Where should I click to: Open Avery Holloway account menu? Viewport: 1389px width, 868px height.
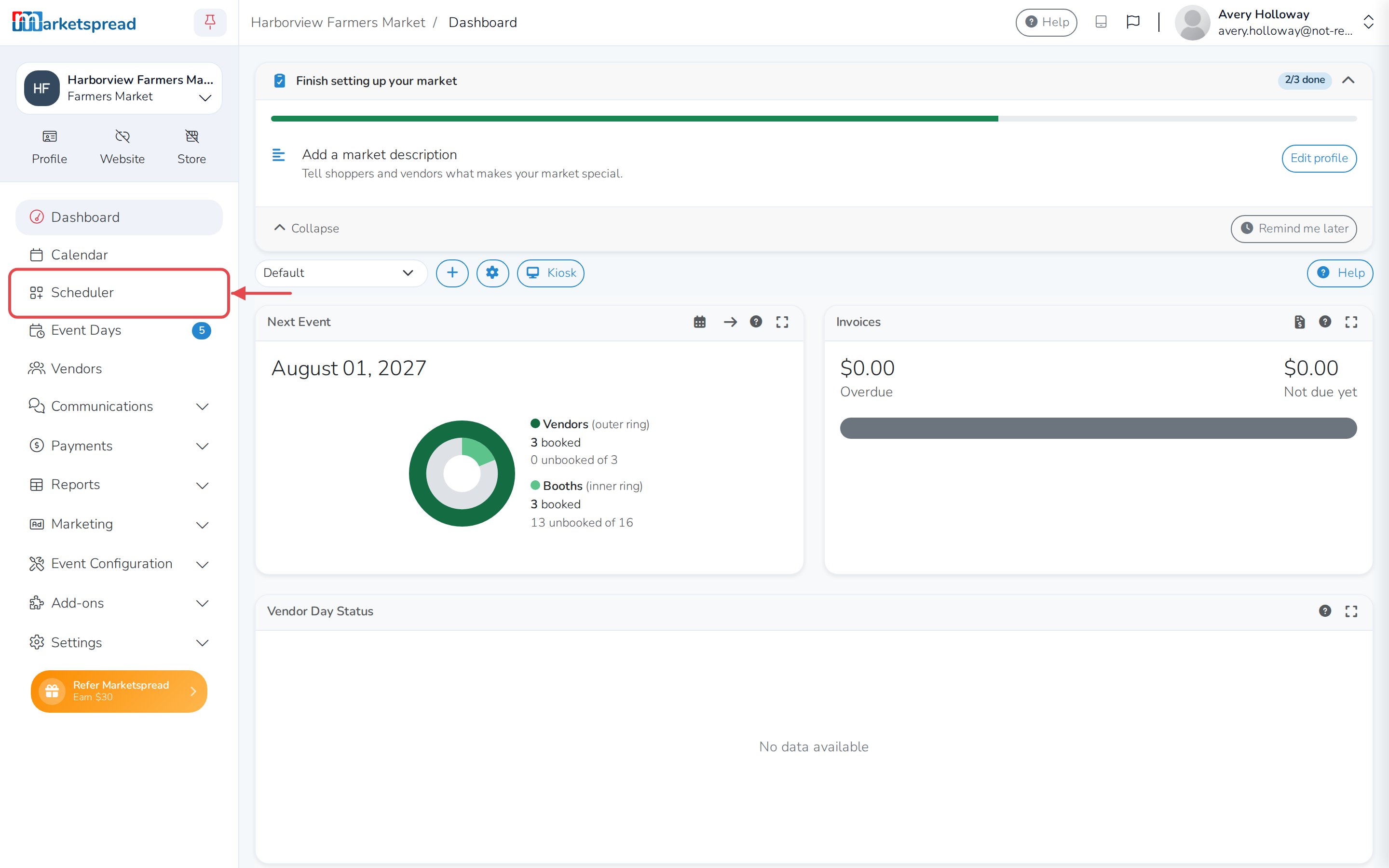tap(1274, 22)
